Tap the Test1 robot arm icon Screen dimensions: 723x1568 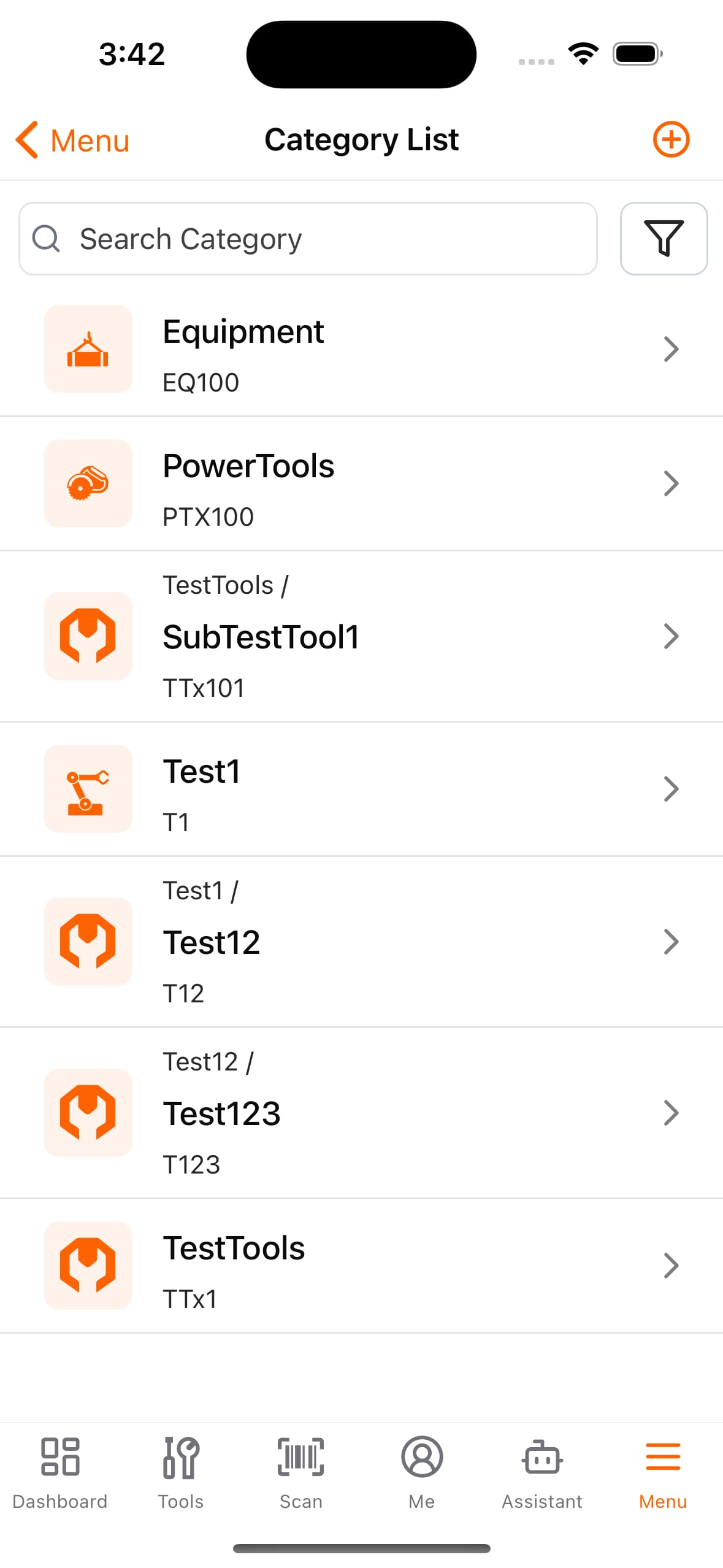click(88, 789)
